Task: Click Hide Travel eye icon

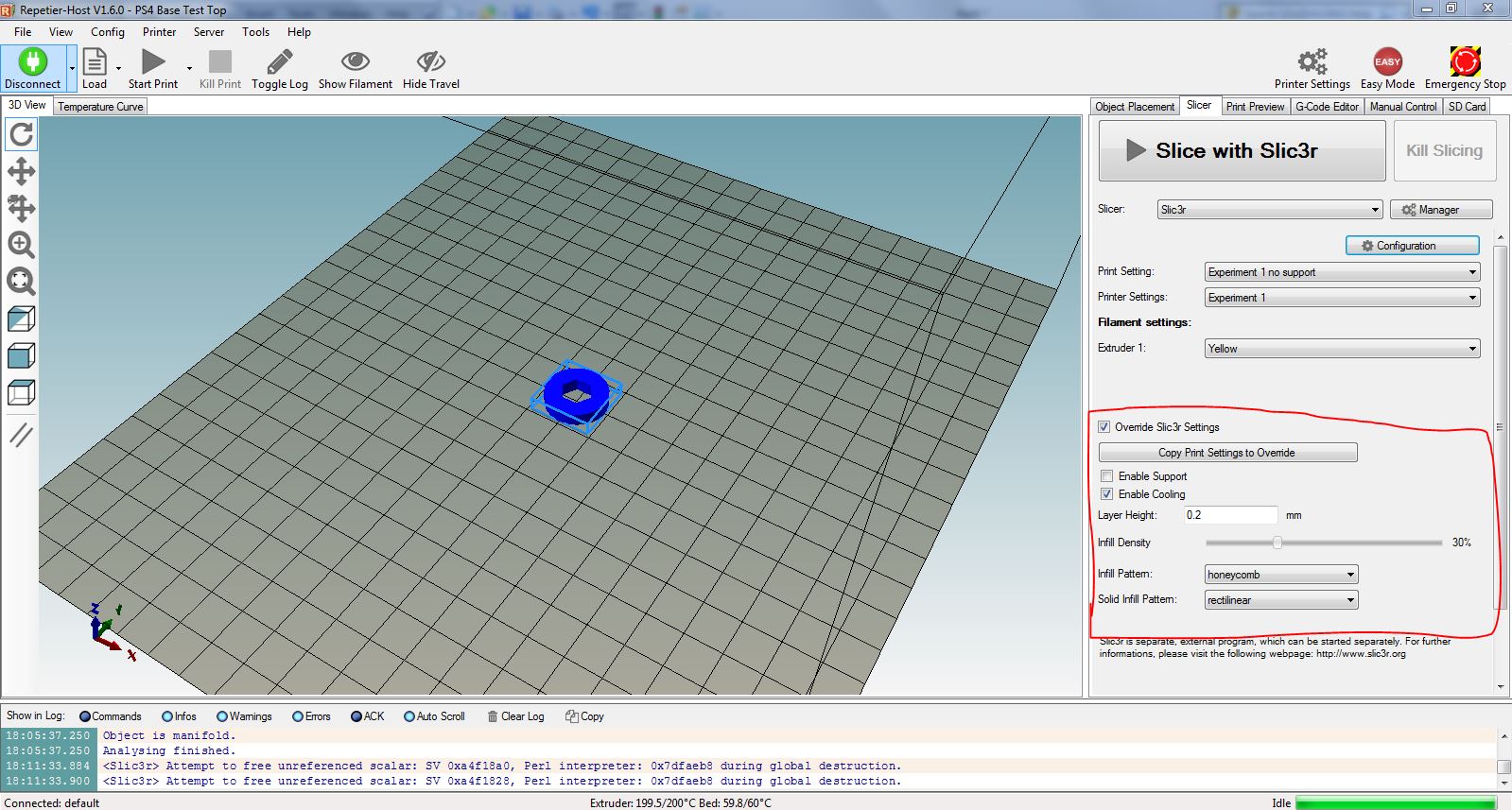Action: (431, 61)
